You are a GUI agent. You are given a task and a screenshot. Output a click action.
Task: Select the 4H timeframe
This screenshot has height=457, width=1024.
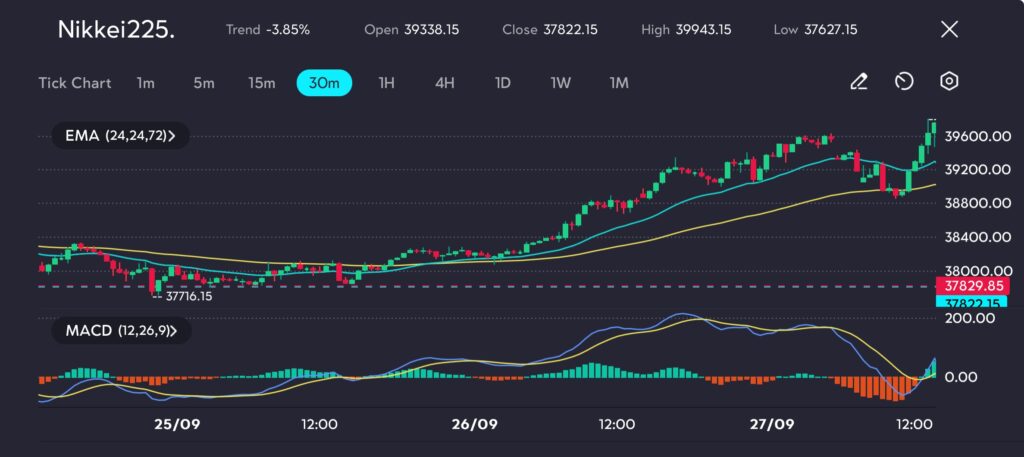point(445,83)
